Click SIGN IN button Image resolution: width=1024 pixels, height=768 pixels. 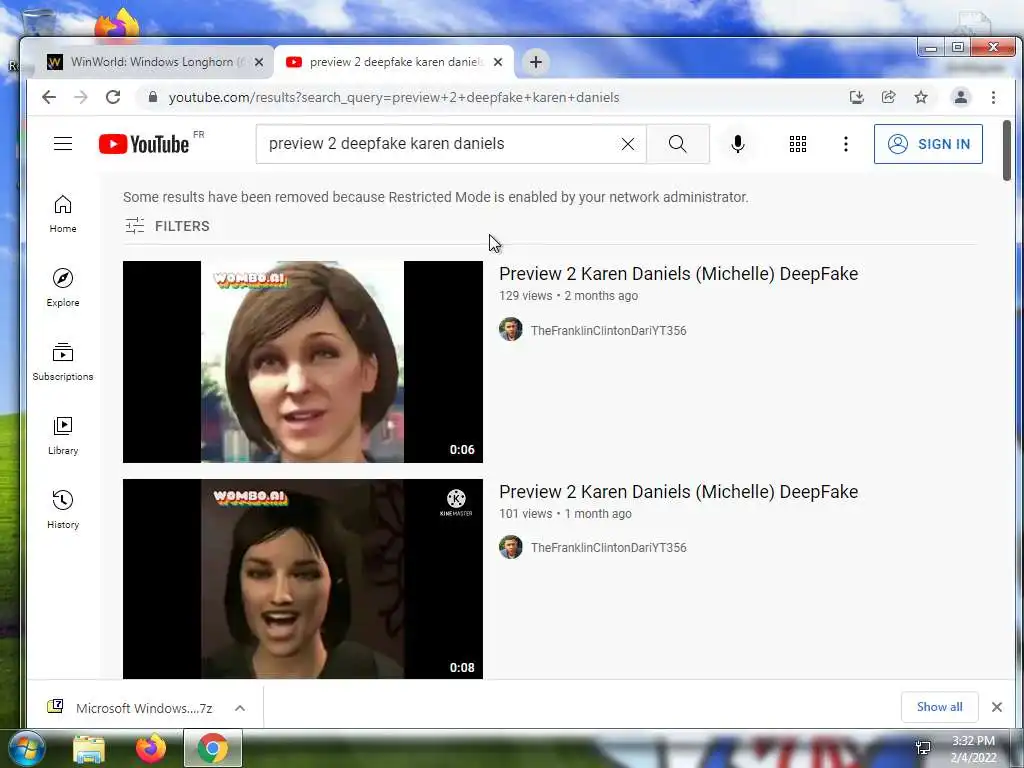[x=928, y=144]
